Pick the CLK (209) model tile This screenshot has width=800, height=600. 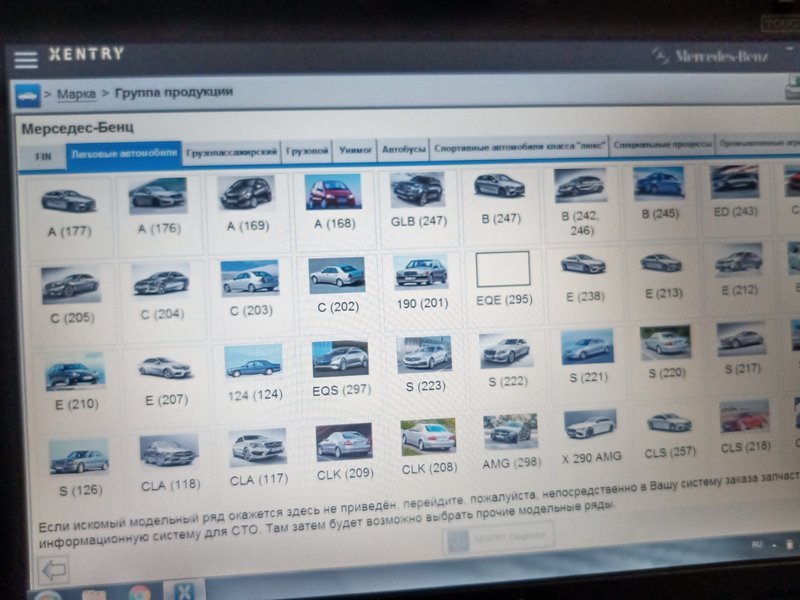(x=344, y=452)
